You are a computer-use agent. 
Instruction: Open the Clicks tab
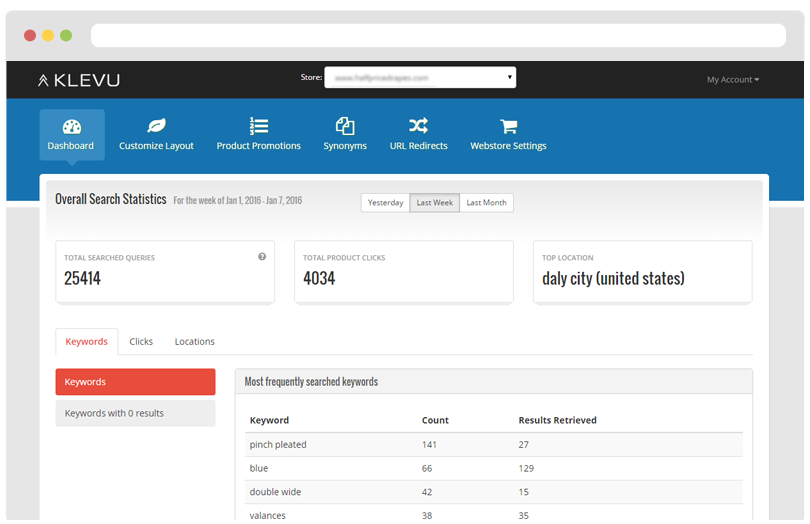(x=141, y=342)
